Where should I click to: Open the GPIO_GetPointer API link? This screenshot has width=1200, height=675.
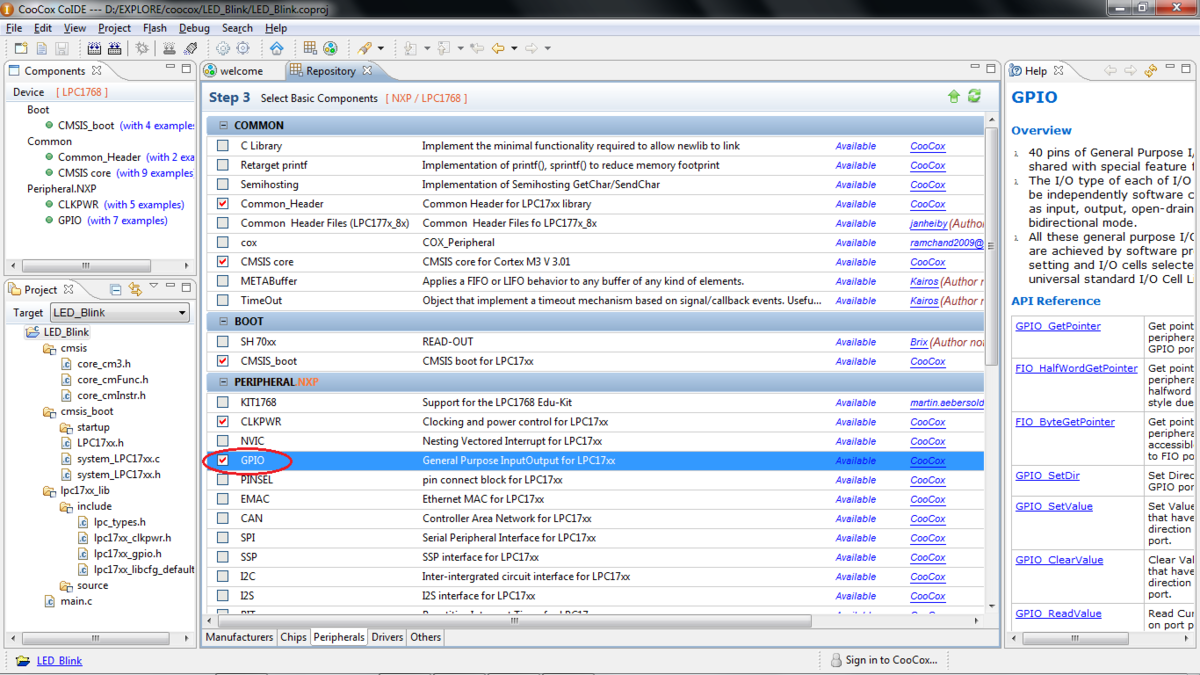tap(1058, 327)
